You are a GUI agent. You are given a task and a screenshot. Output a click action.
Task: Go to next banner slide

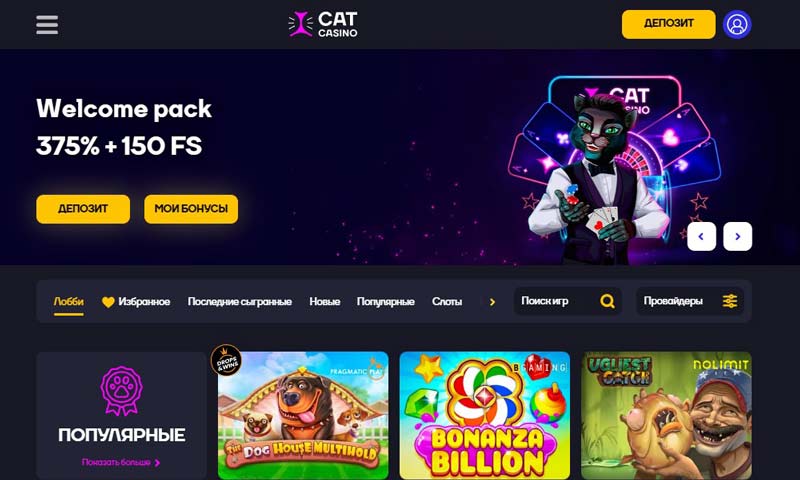(737, 236)
